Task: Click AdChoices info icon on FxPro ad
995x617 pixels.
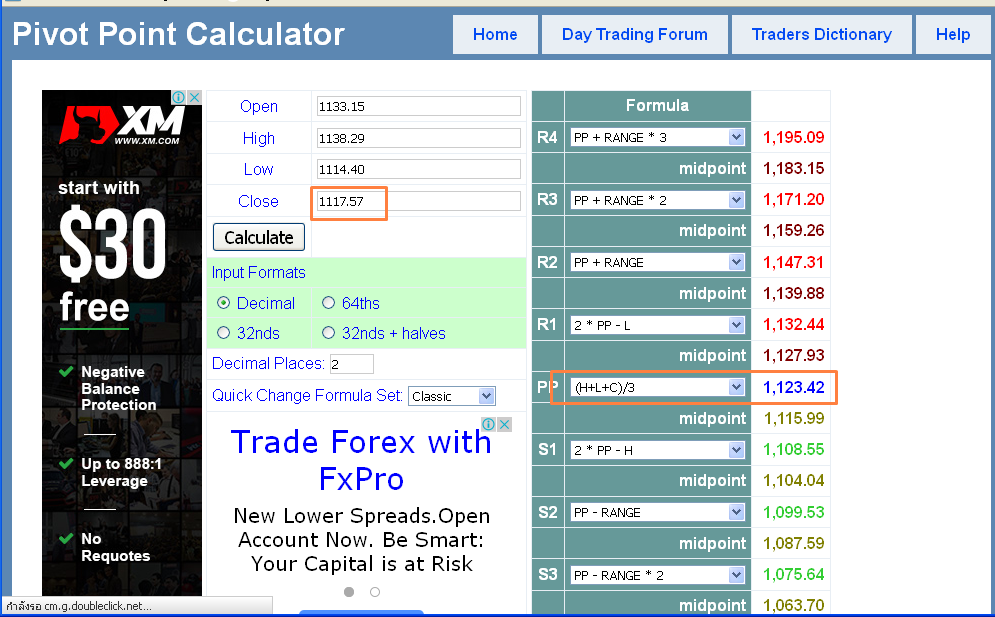Action: pyautogui.click(x=489, y=424)
